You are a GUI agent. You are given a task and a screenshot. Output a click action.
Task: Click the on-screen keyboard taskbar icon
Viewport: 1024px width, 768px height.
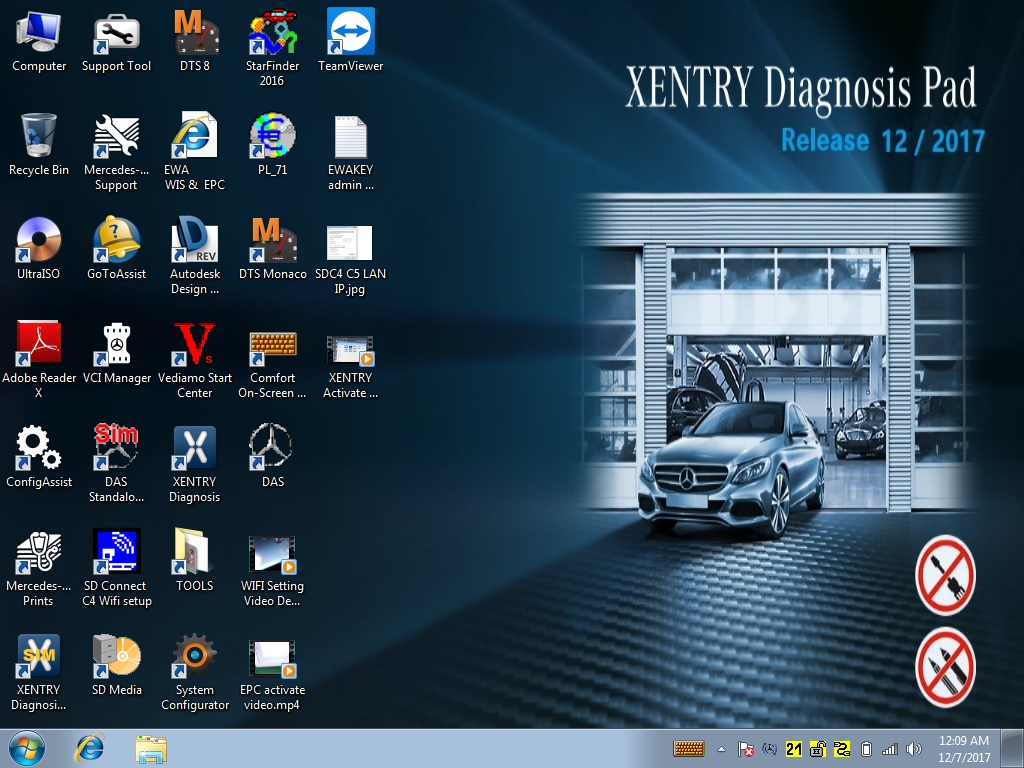click(688, 749)
